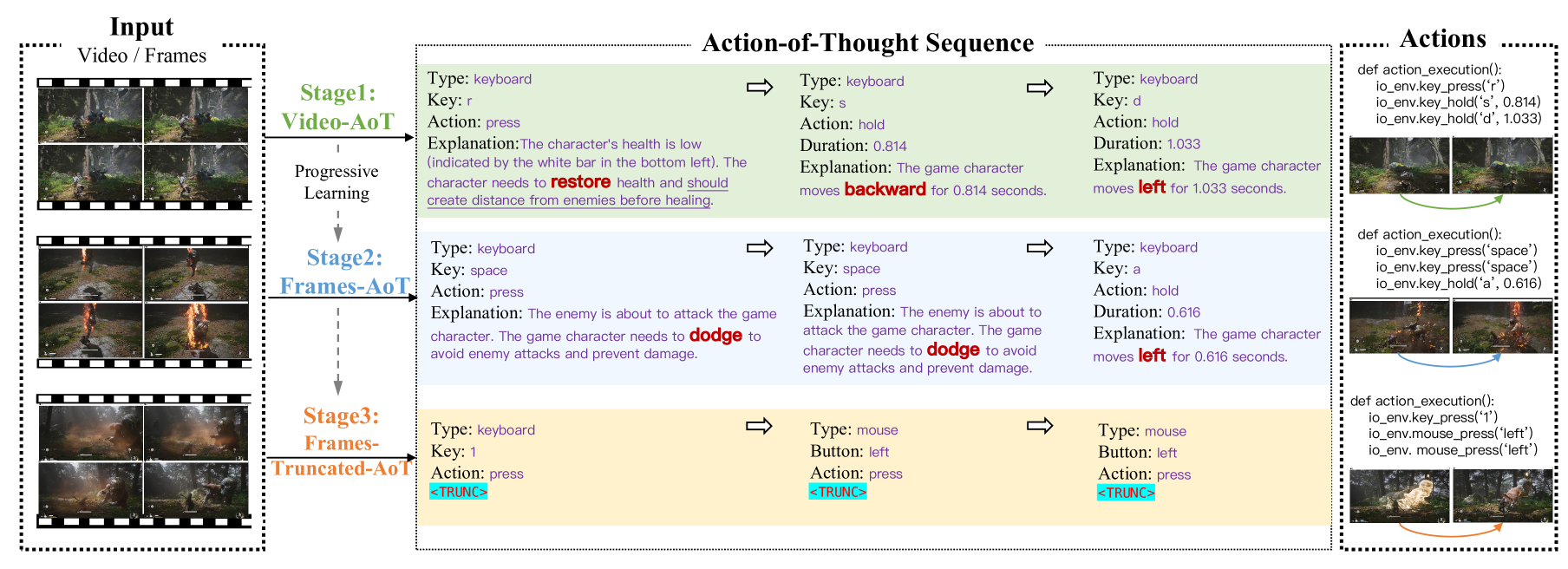Click the cyan TRUNC tag under the '1' key step
Screen dimensions: 1568x569
click(459, 492)
